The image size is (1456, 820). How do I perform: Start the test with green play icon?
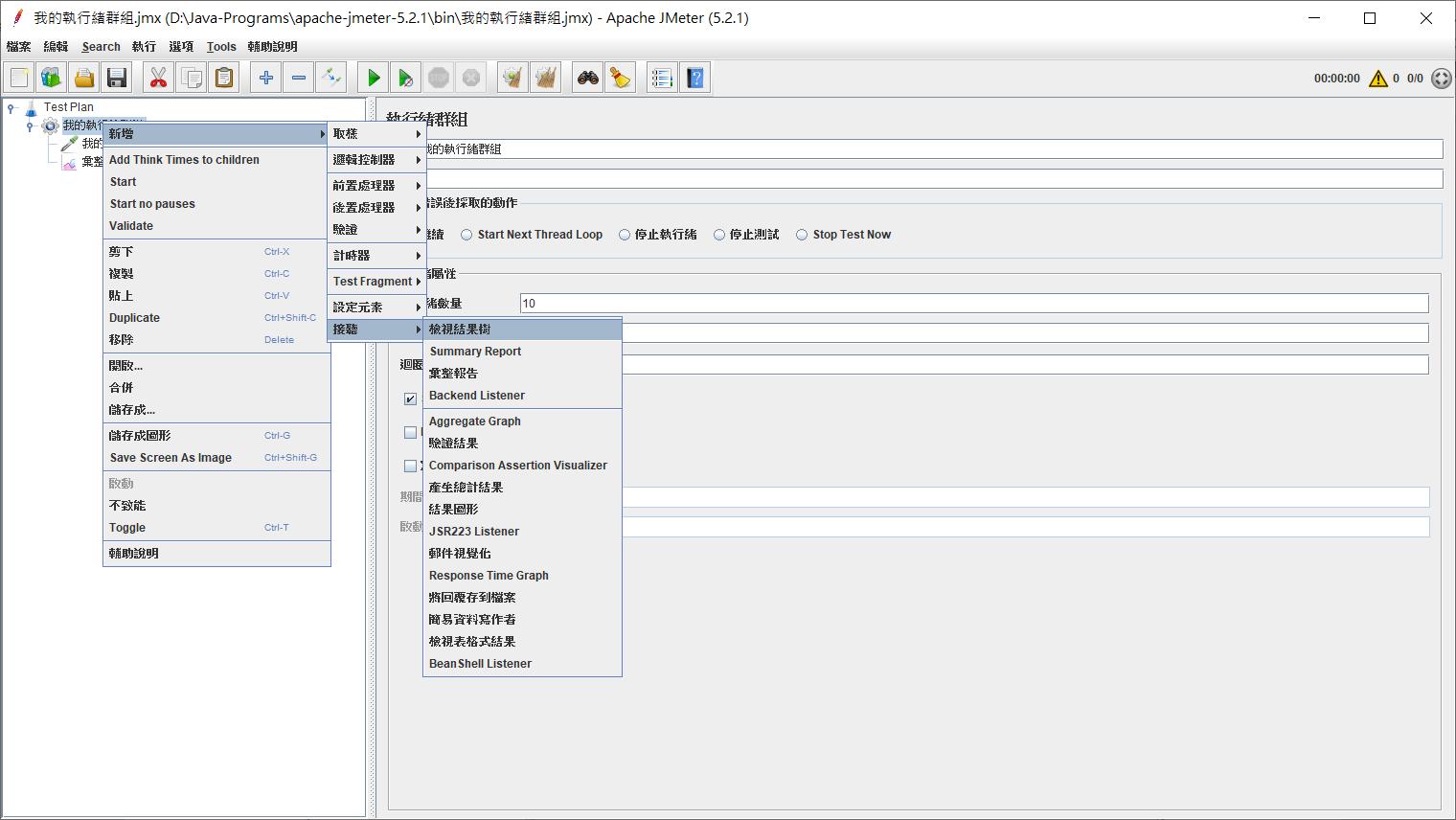[374, 78]
